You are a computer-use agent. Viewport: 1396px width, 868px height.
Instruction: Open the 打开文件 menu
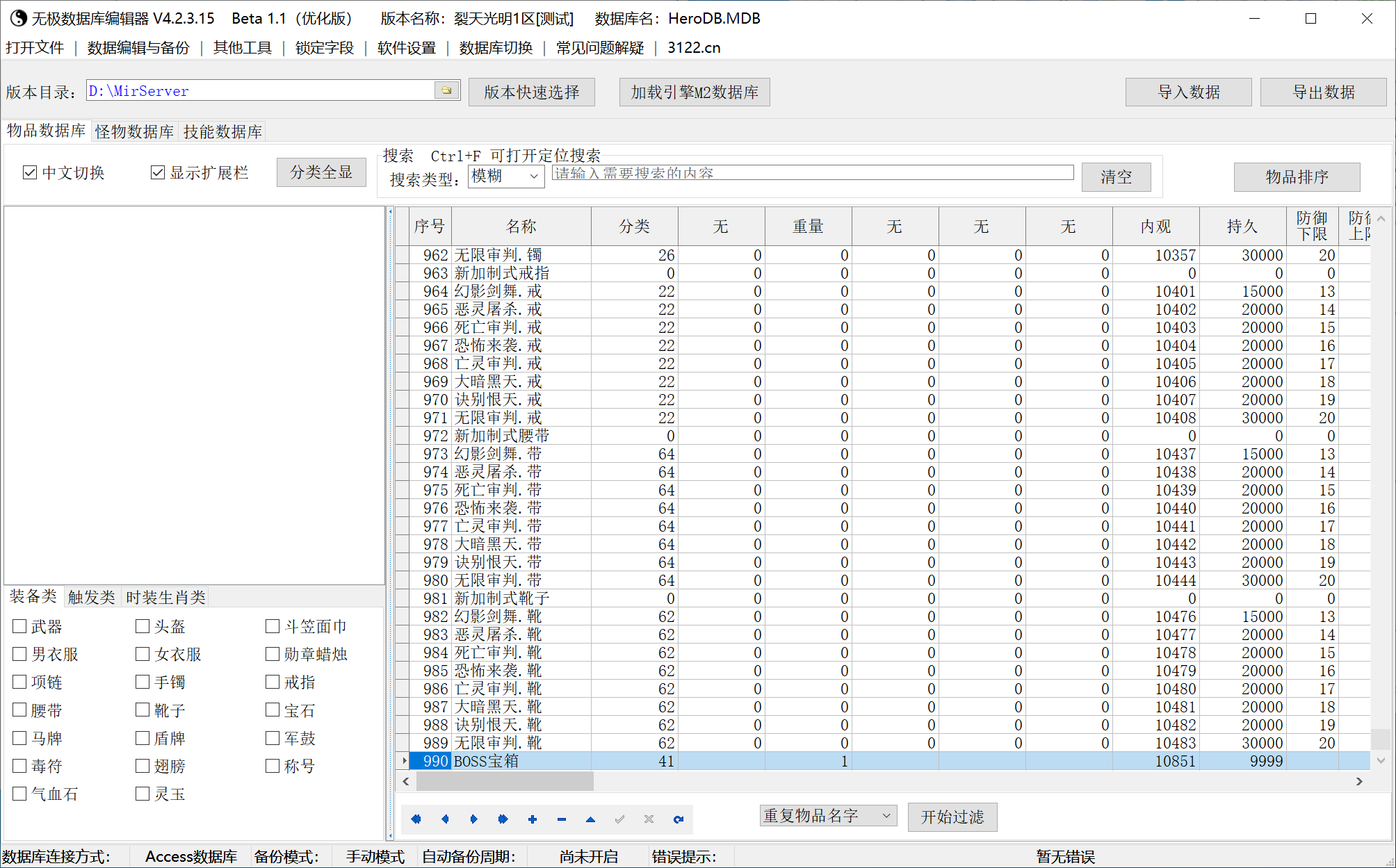35,47
